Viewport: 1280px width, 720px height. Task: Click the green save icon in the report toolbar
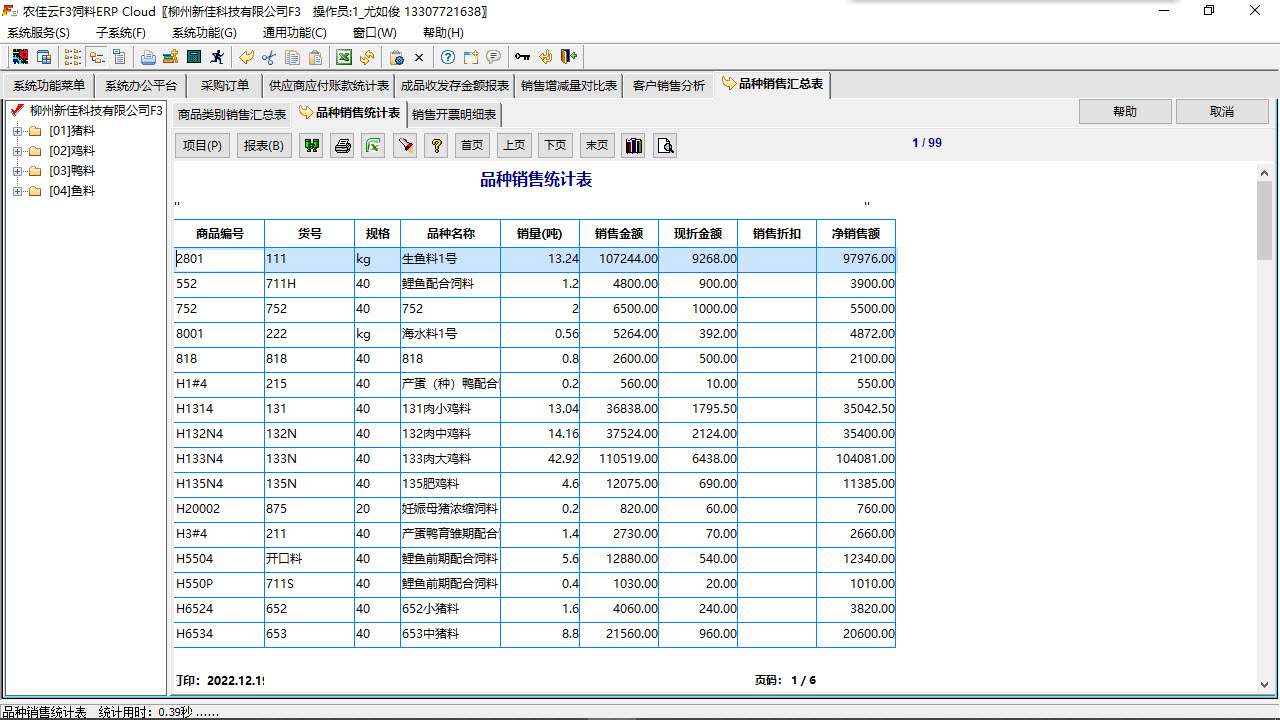pos(311,145)
